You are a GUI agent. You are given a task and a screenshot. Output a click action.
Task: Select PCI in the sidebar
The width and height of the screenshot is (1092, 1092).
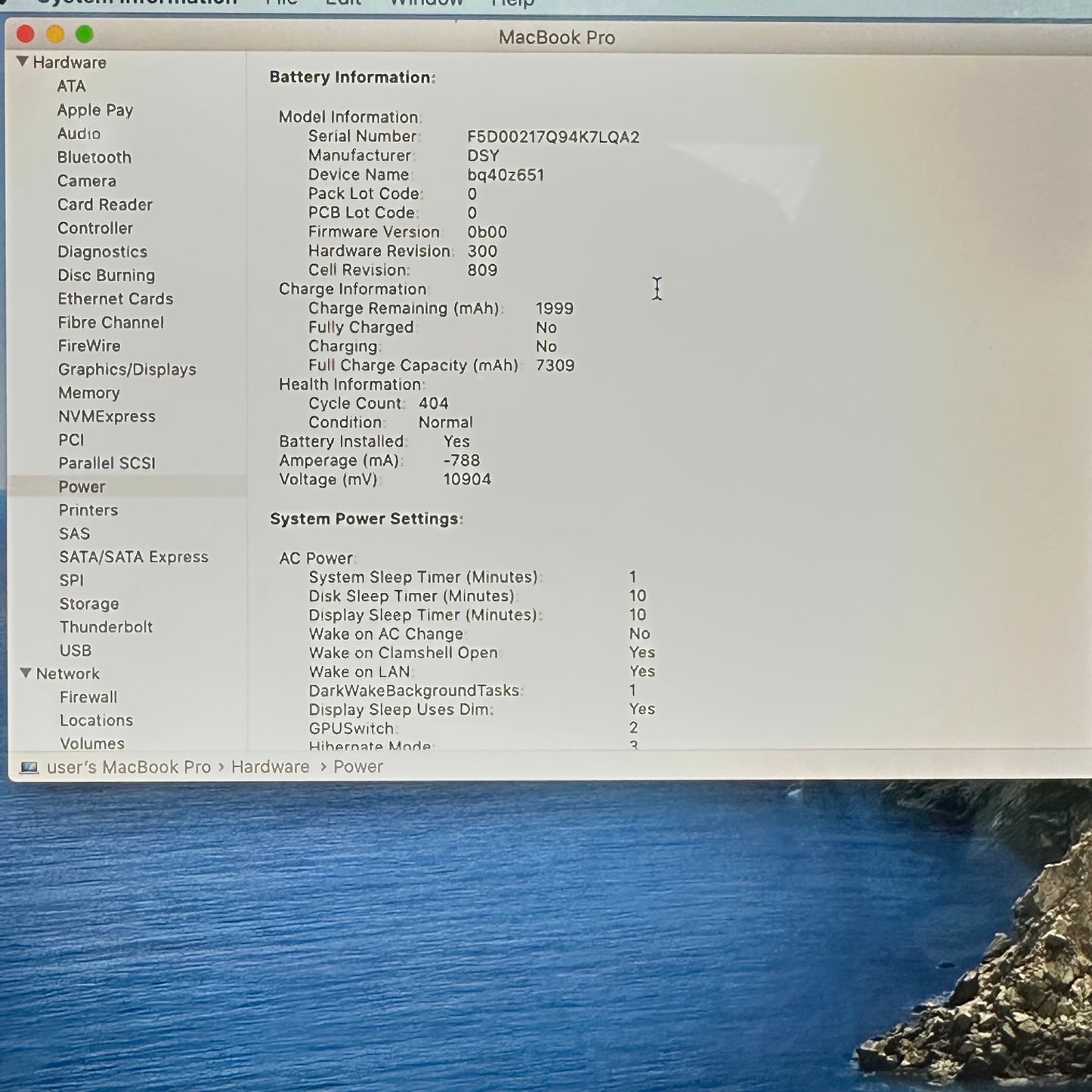click(x=72, y=440)
